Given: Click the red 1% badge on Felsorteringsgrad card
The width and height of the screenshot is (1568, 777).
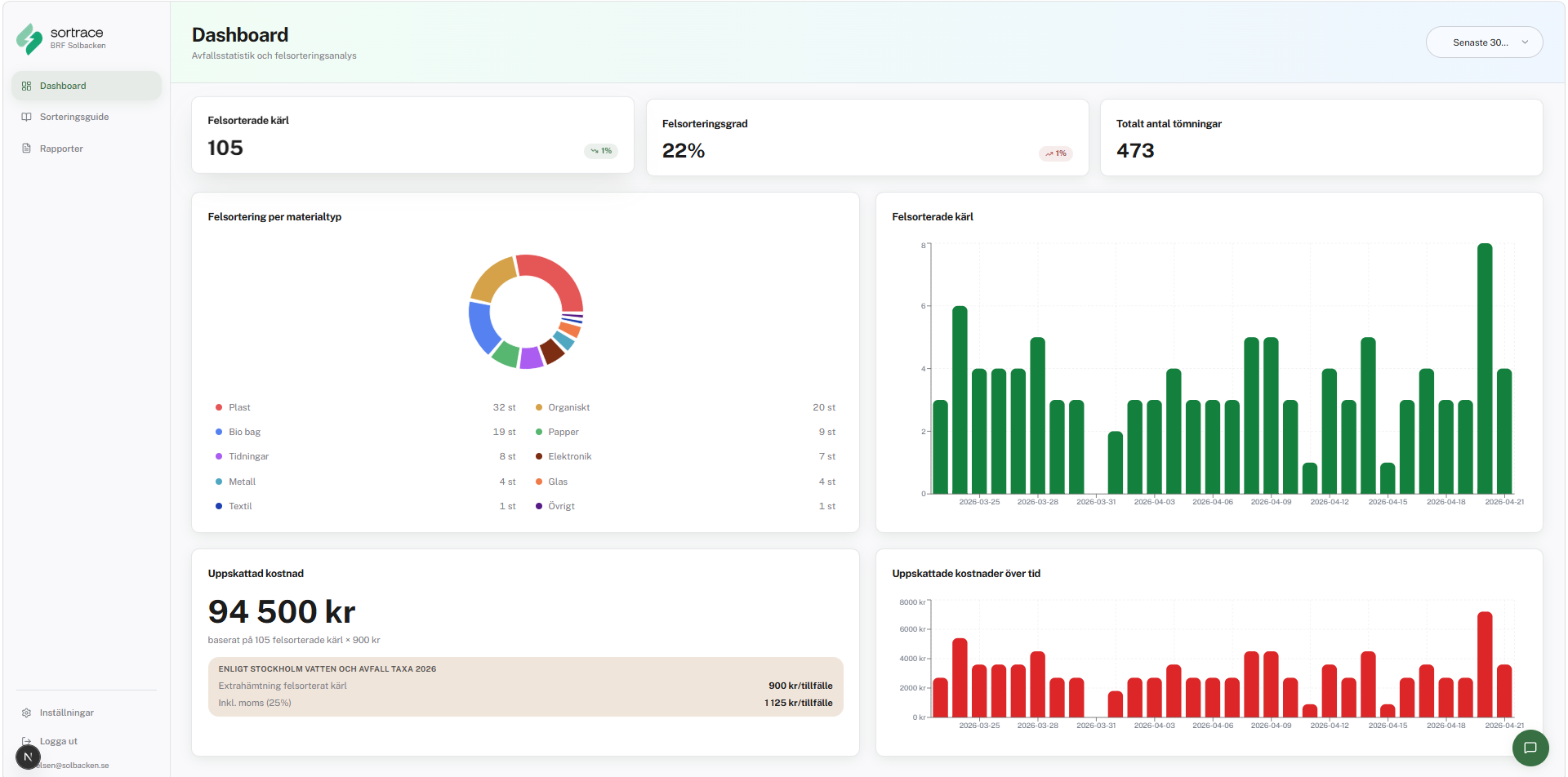Looking at the screenshot, I should [1055, 153].
